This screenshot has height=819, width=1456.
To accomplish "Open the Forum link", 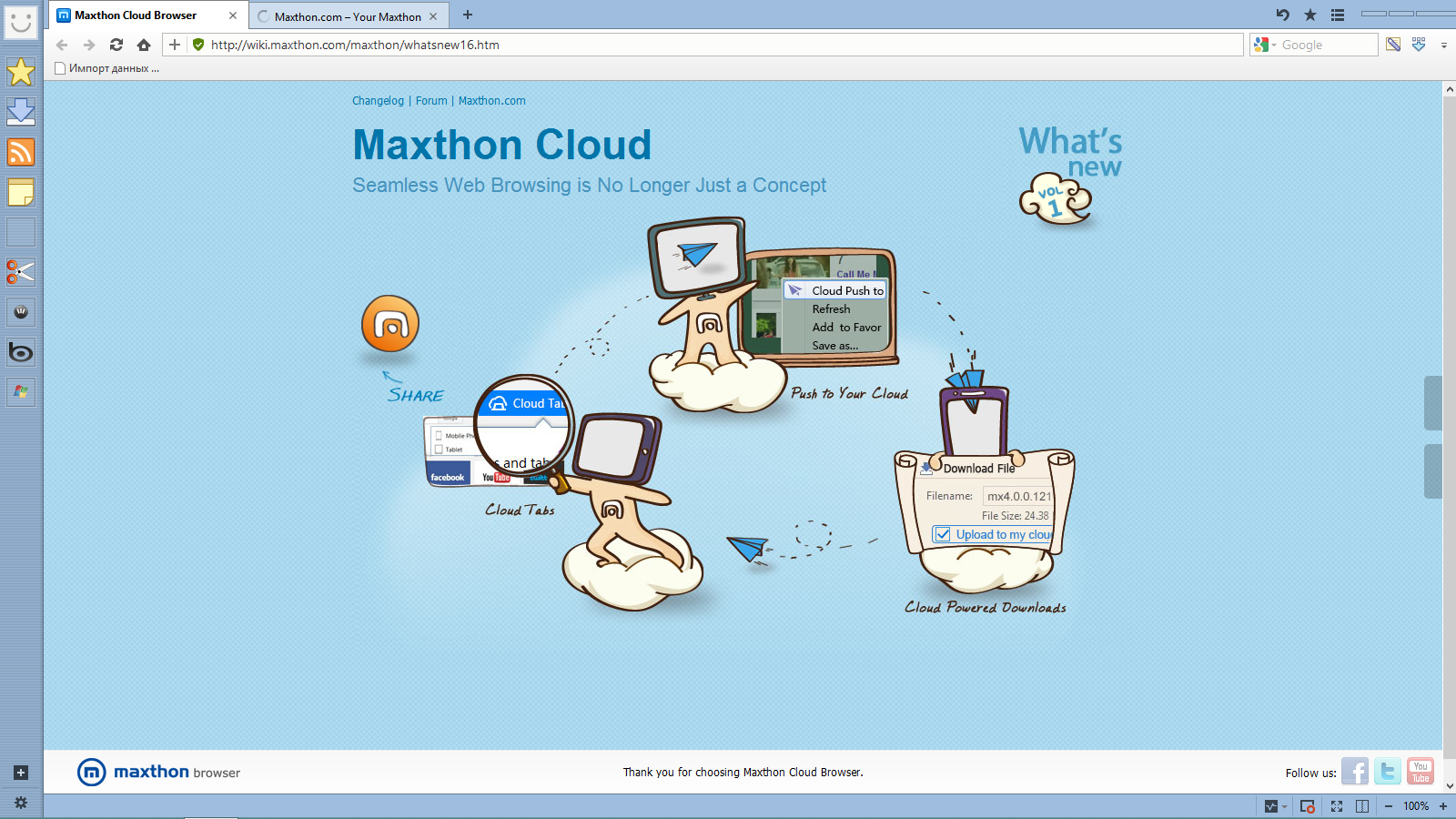I will point(431,101).
